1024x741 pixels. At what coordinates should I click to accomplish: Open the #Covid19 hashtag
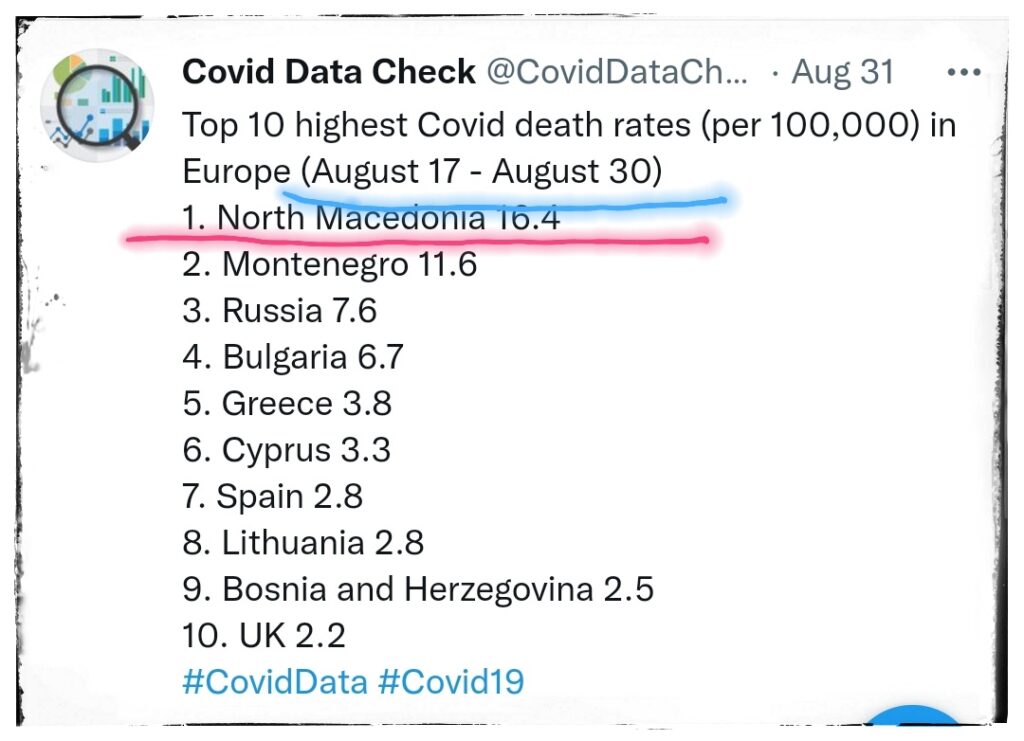point(451,682)
